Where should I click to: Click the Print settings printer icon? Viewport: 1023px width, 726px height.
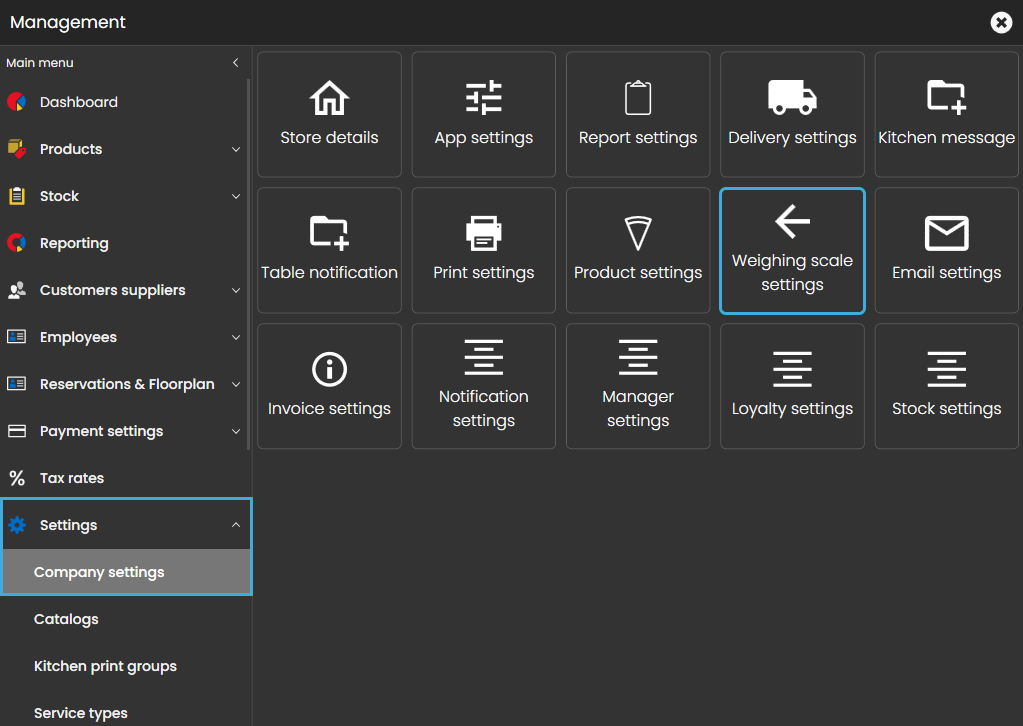484,233
